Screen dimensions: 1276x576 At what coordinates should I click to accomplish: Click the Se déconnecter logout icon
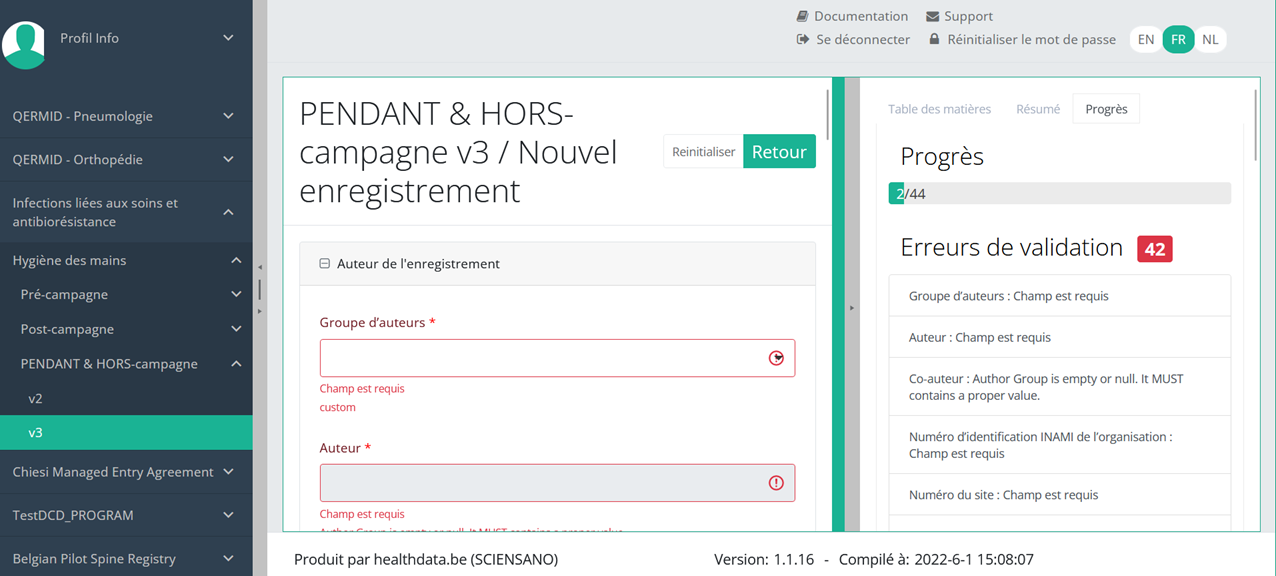tap(802, 39)
